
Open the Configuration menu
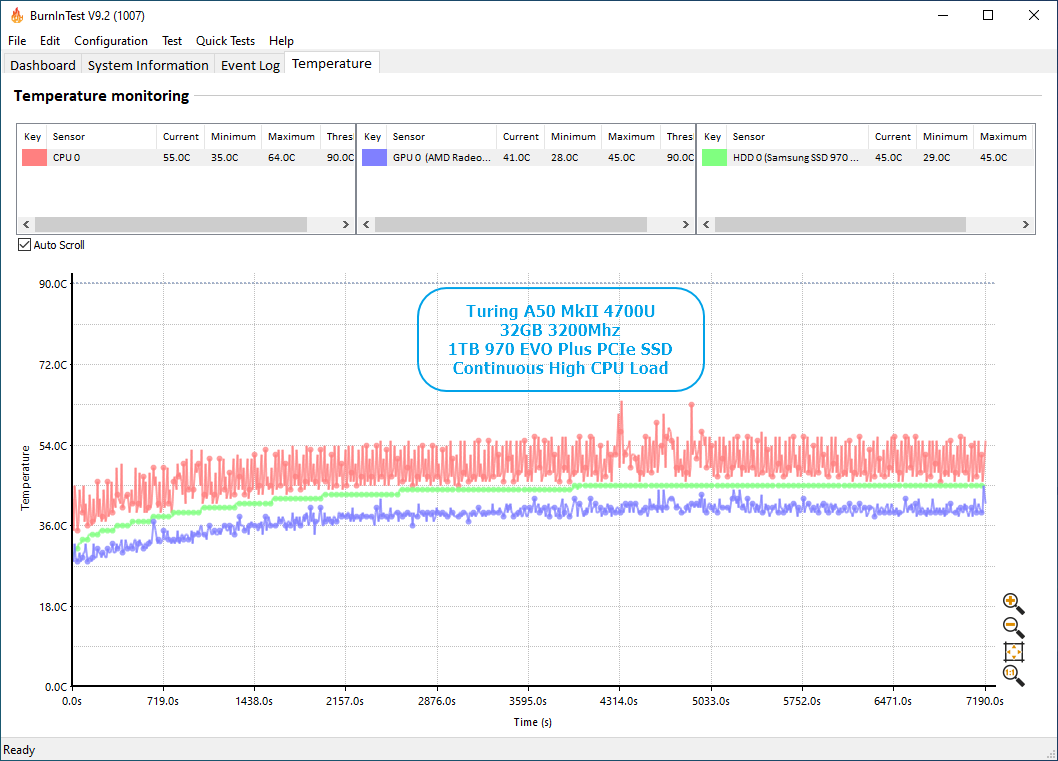pyautogui.click(x=111, y=40)
